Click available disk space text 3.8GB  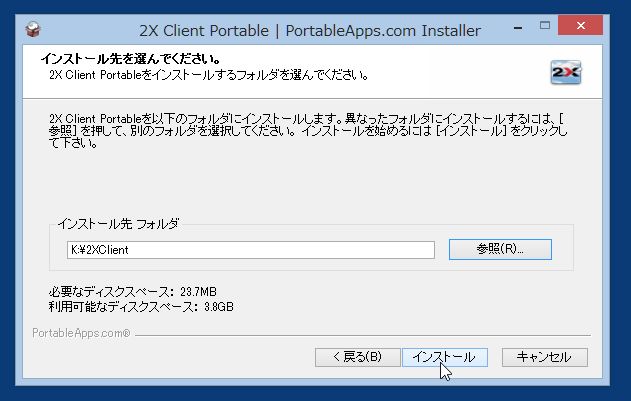219,307
